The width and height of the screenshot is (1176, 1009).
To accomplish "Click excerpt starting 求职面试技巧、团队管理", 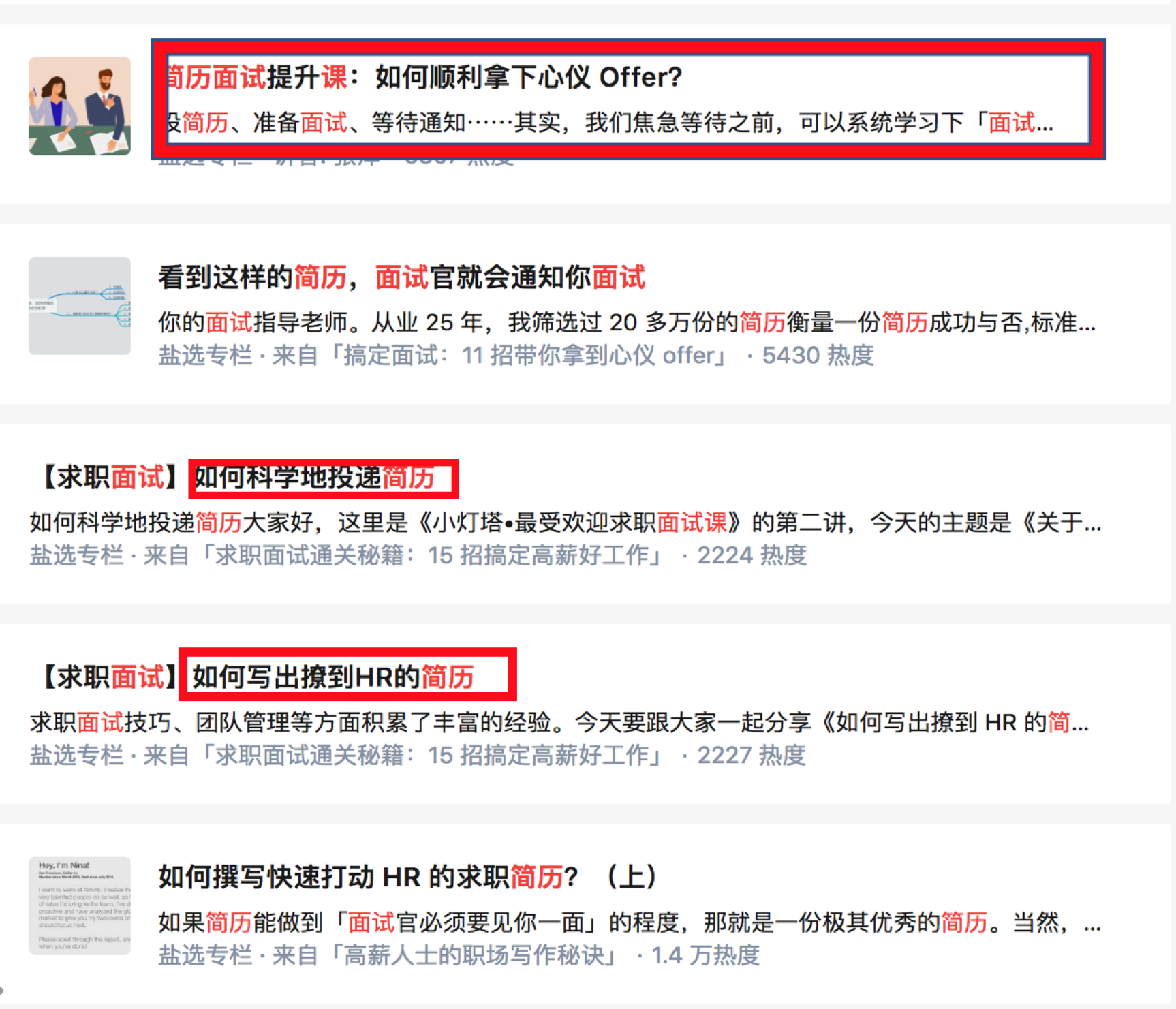I will tap(559, 722).
